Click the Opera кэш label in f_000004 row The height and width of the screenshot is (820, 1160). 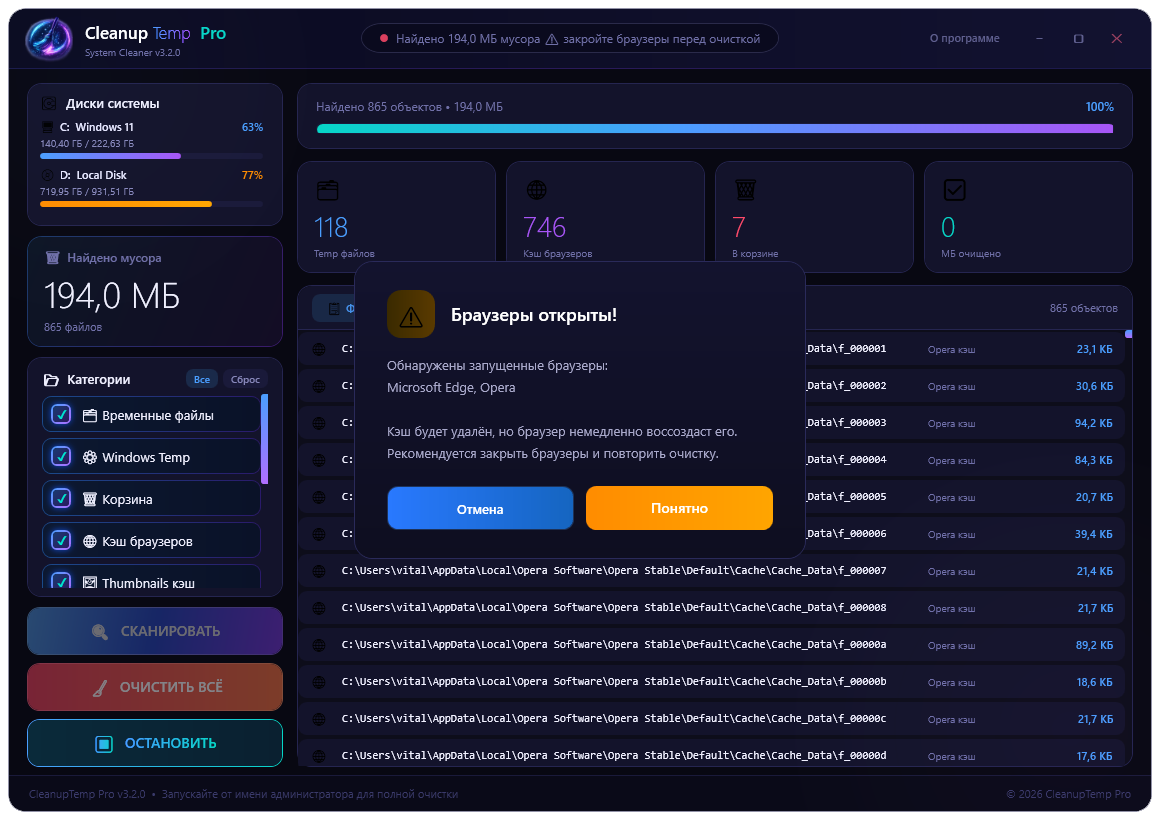(x=951, y=460)
